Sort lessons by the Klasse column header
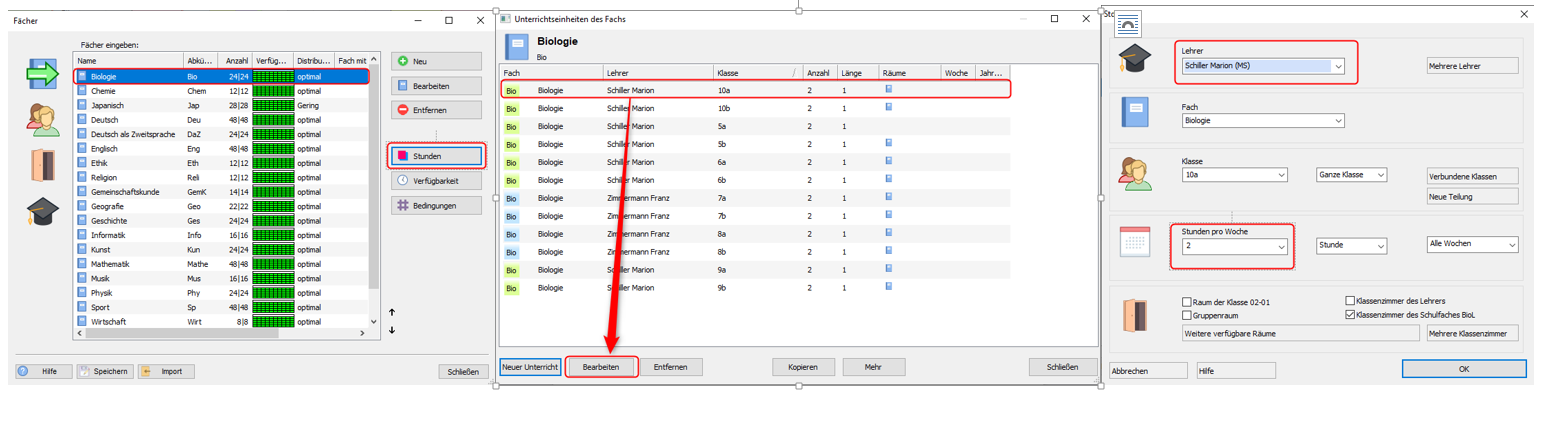 pyautogui.click(x=753, y=73)
